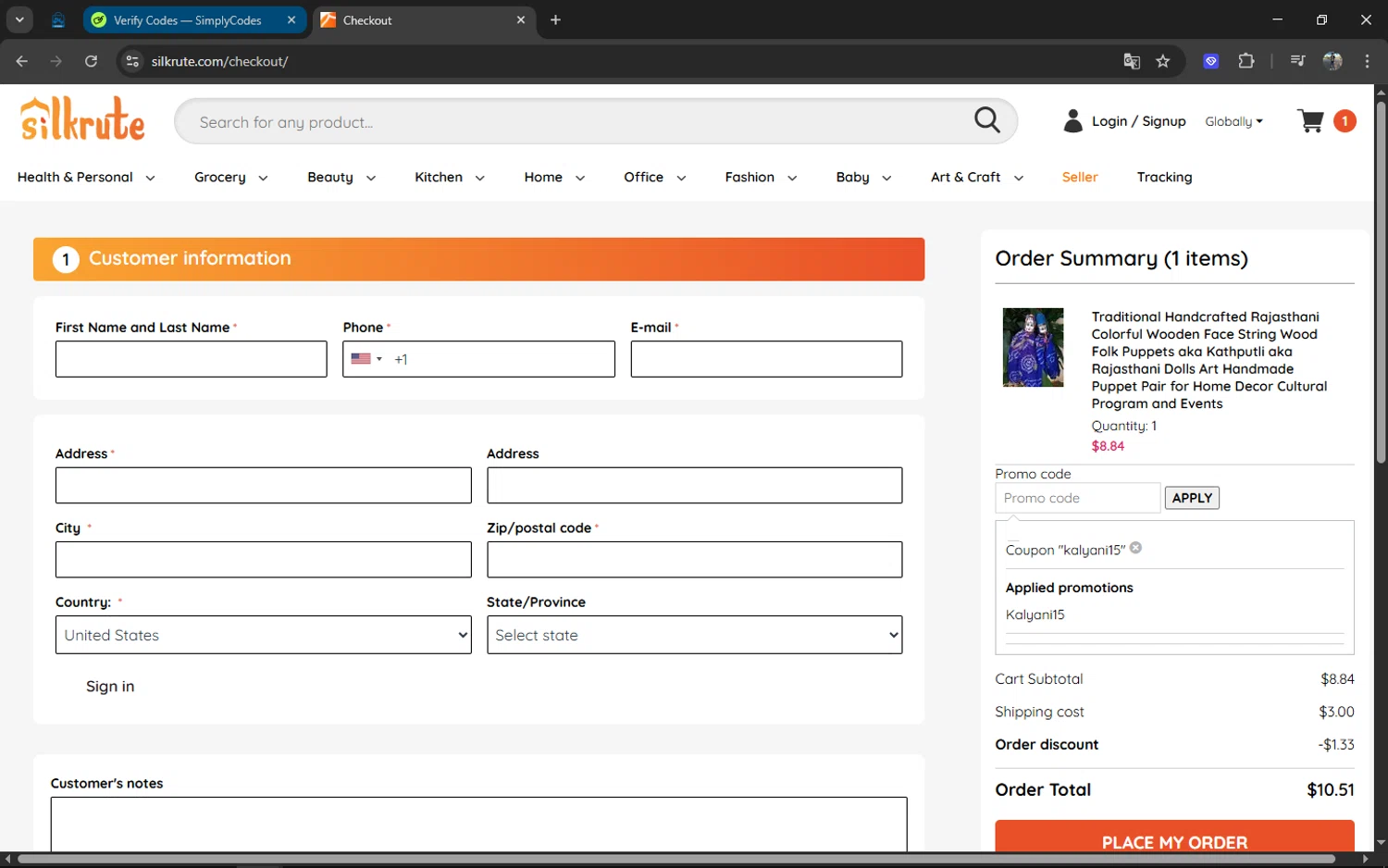Click the Promo code input field
The width and height of the screenshot is (1388, 868).
coord(1078,498)
